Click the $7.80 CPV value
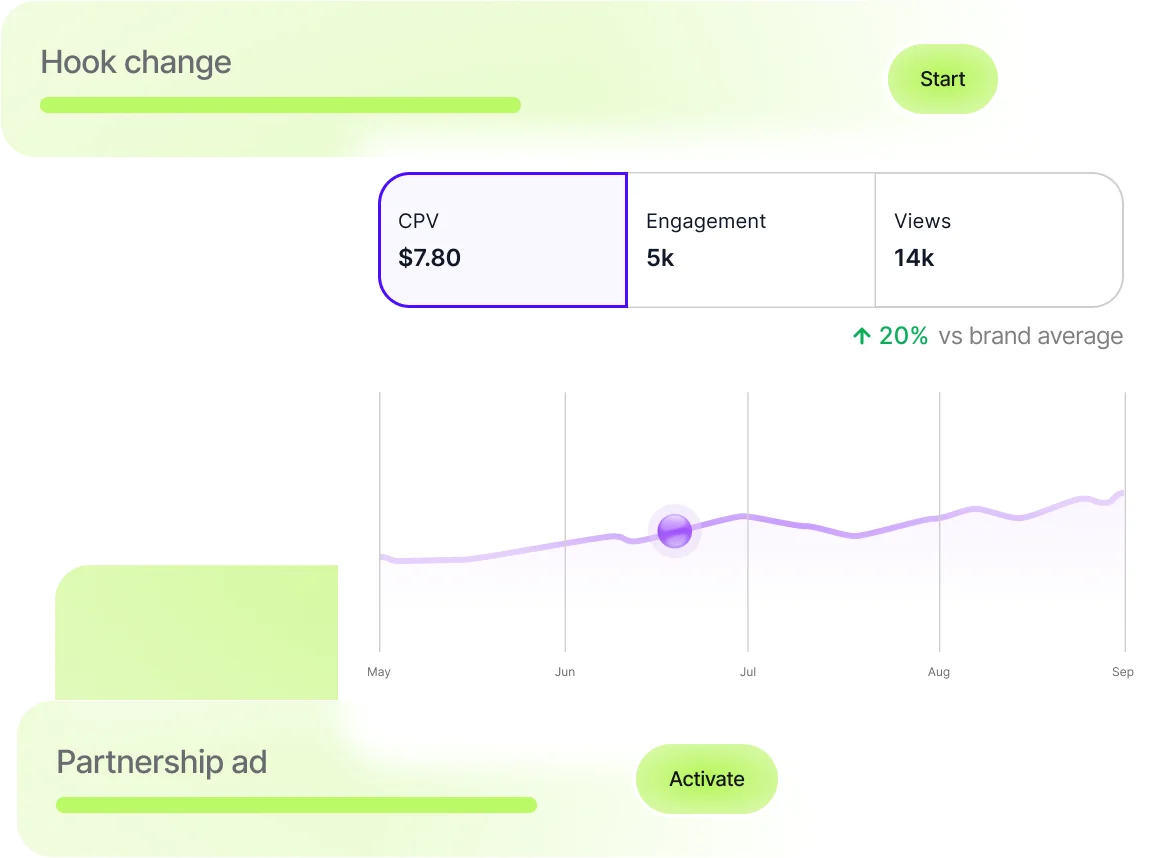 pyautogui.click(x=430, y=258)
